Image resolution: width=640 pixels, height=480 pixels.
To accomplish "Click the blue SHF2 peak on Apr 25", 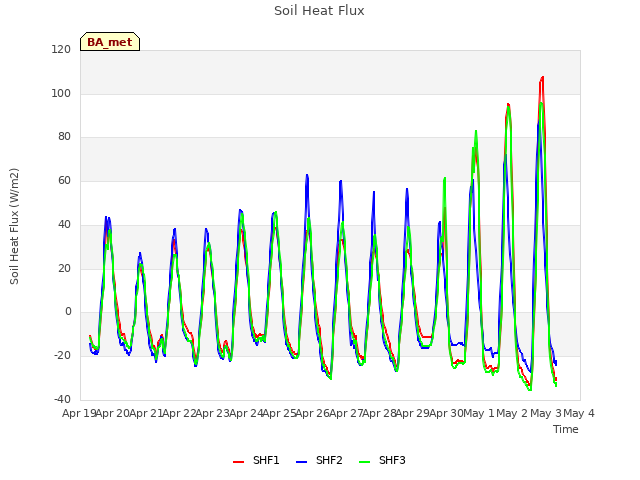I will (x=307, y=175).
